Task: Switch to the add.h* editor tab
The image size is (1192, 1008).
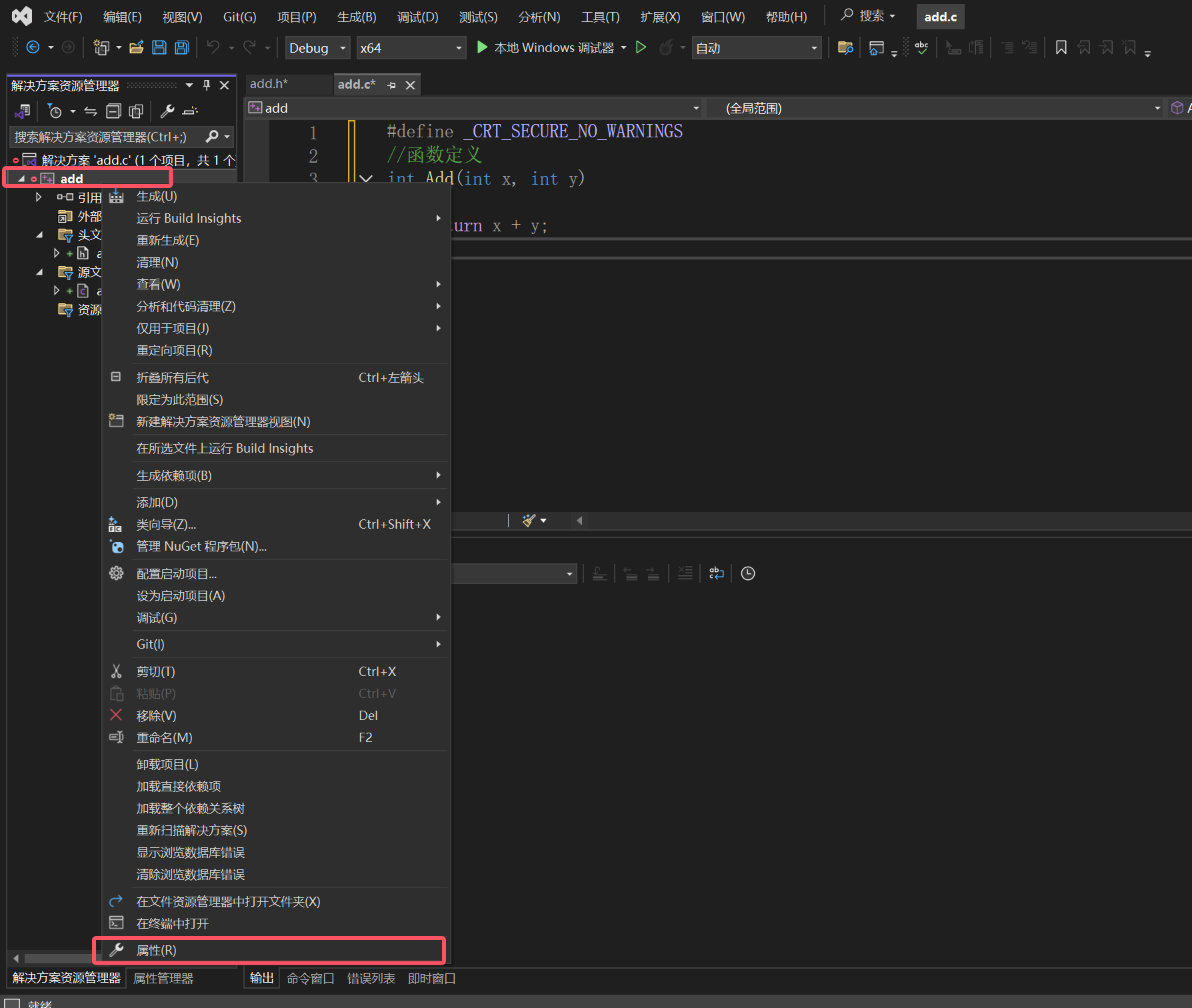Action: click(269, 84)
